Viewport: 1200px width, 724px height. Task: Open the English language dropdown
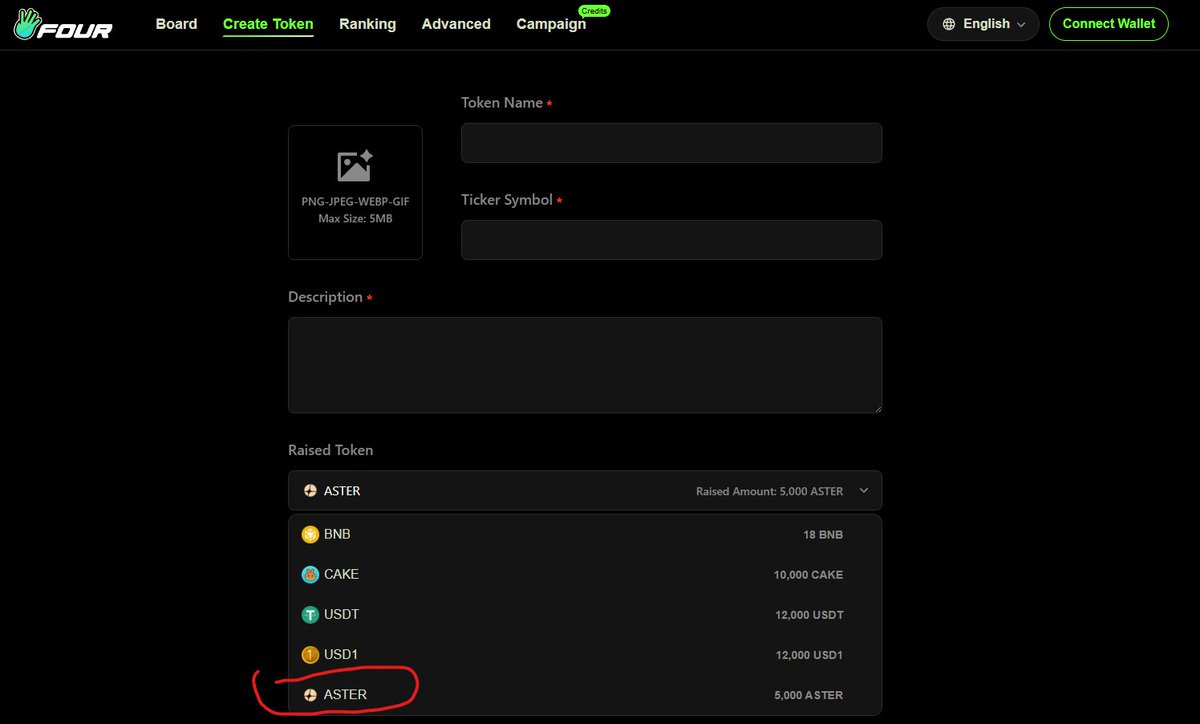[x=983, y=24]
